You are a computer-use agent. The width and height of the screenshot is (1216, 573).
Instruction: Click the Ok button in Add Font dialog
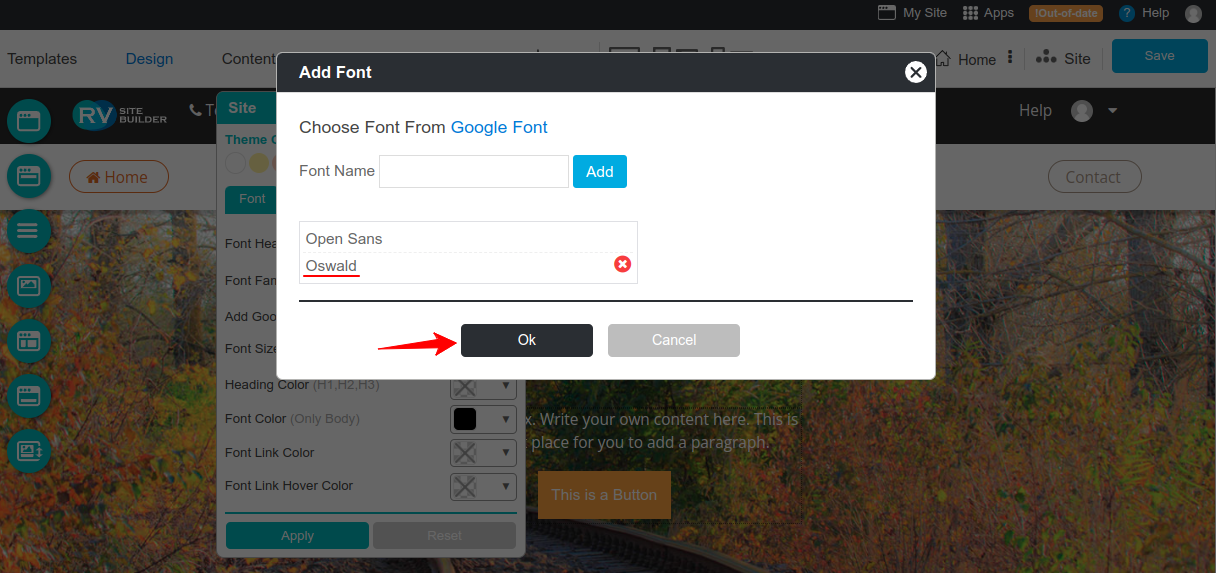(x=527, y=340)
